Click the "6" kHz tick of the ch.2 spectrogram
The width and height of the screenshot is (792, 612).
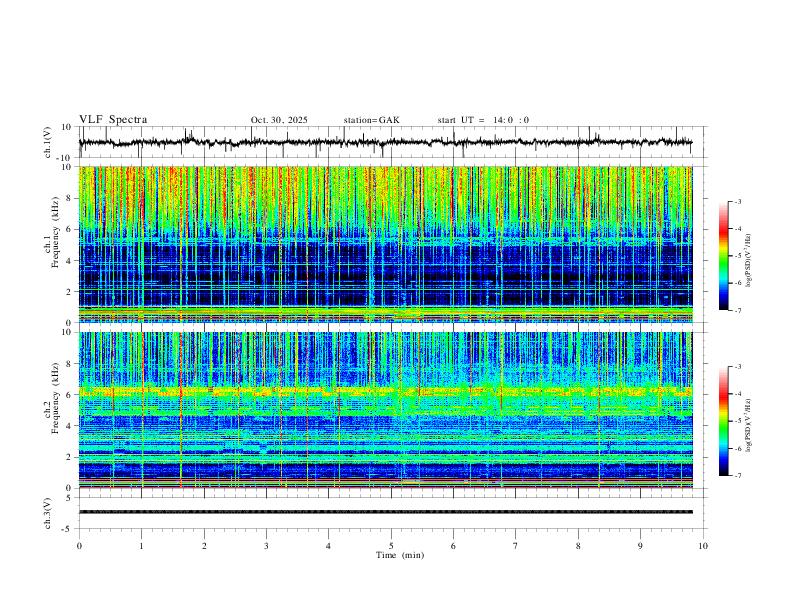(69, 395)
